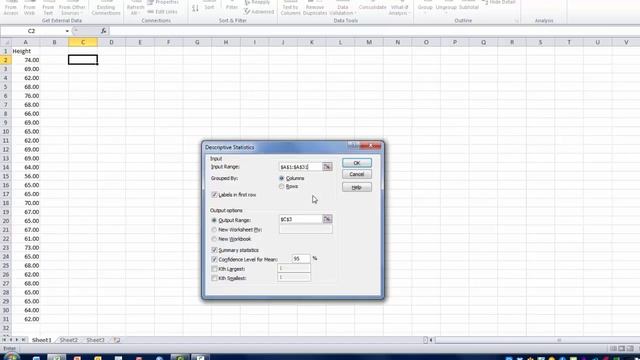The width and height of the screenshot is (640, 360).
Task: Click the Help button in the dialog
Action: (x=357, y=187)
